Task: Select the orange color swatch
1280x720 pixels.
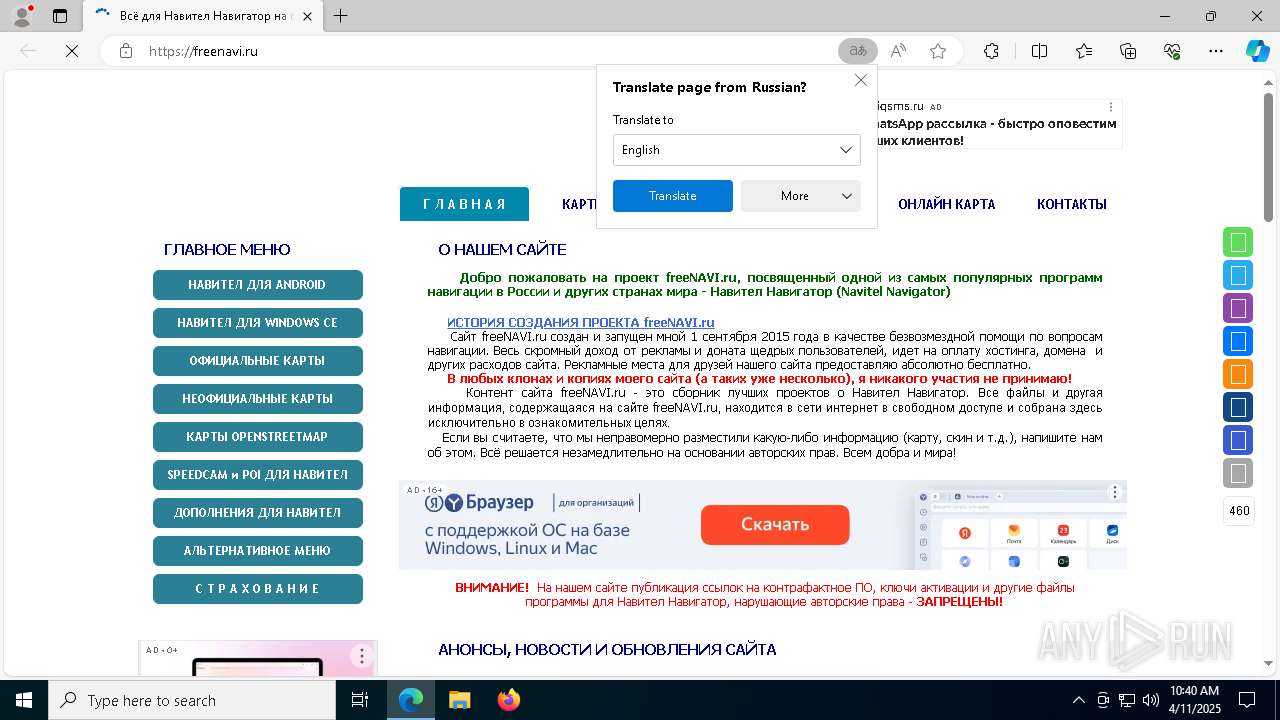Action: 1238,374
